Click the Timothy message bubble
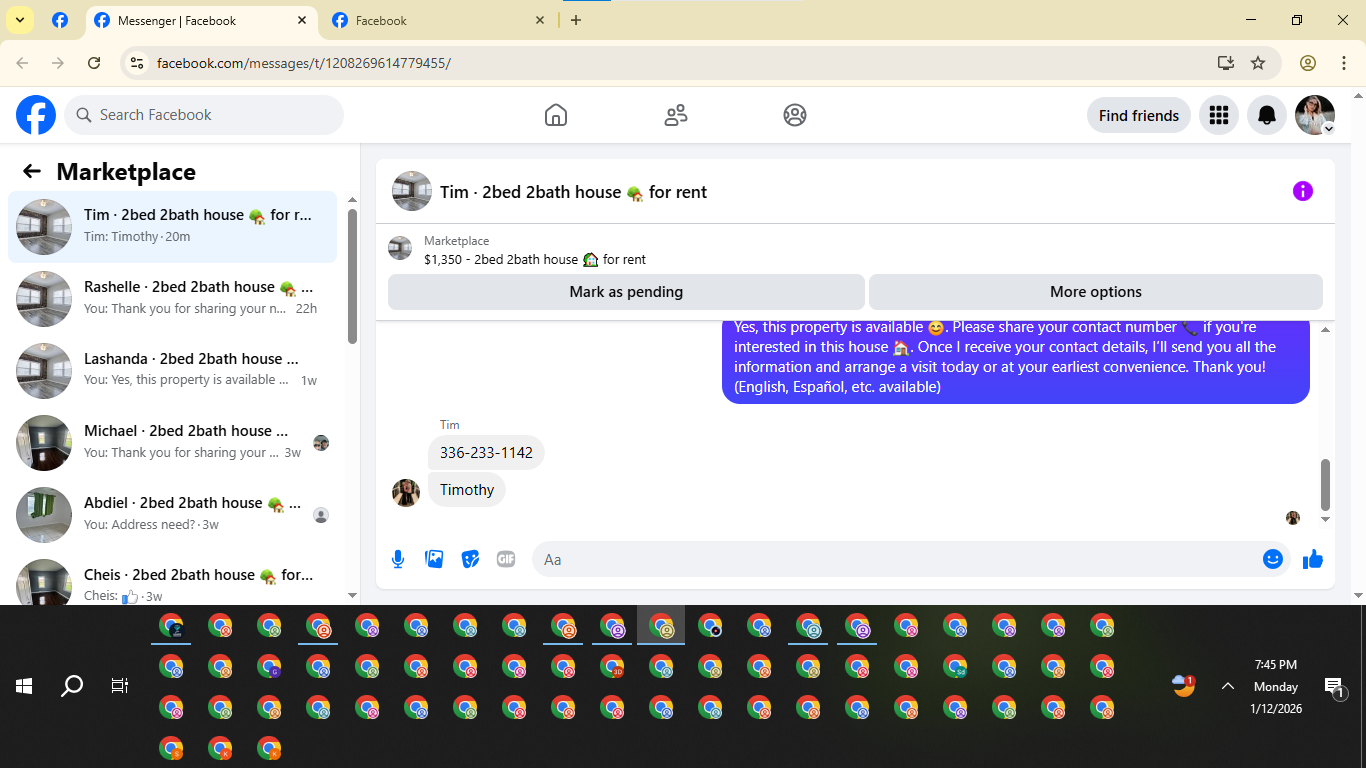 click(x=467, y=489)
